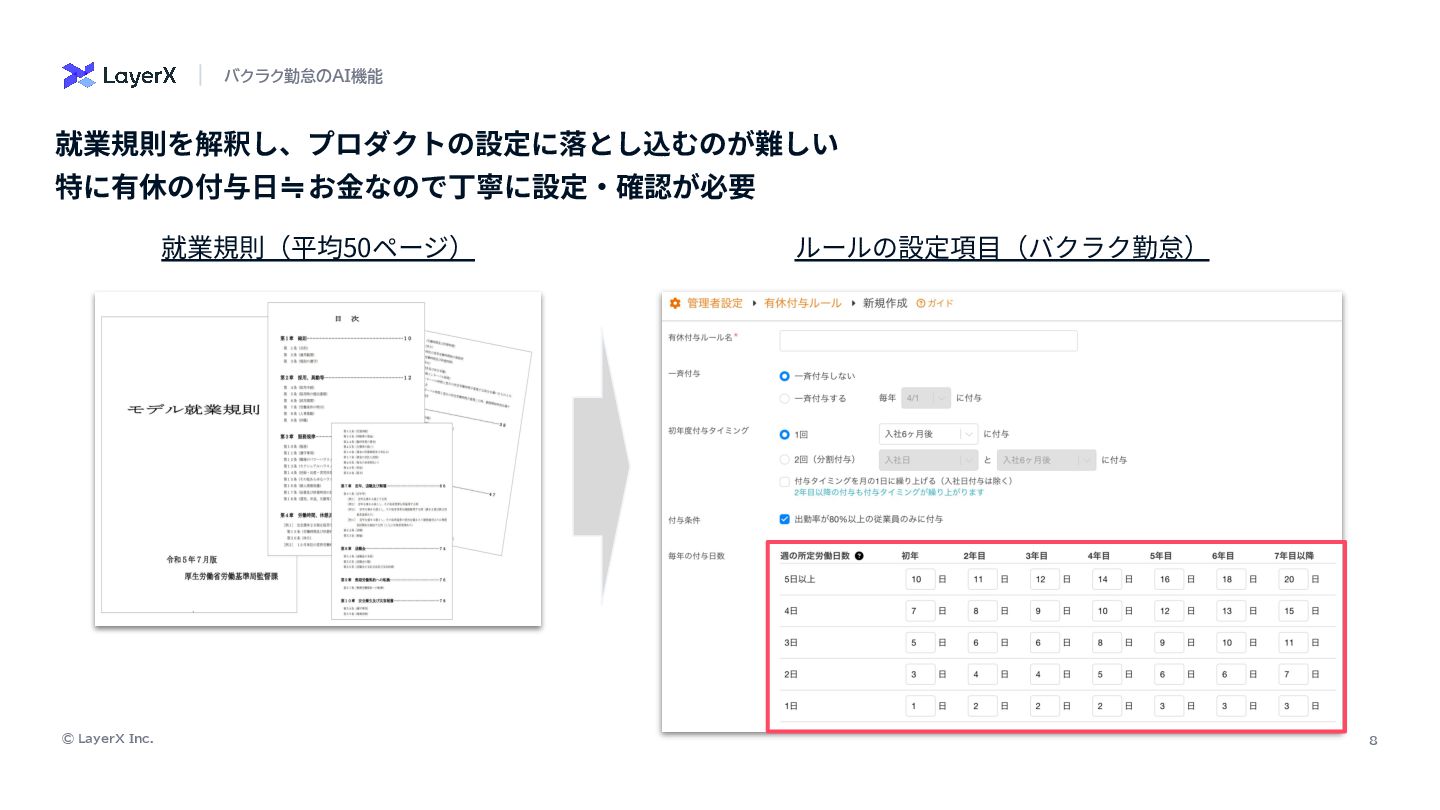Edit 1日 row 2年目 days field

click(982, 706)
